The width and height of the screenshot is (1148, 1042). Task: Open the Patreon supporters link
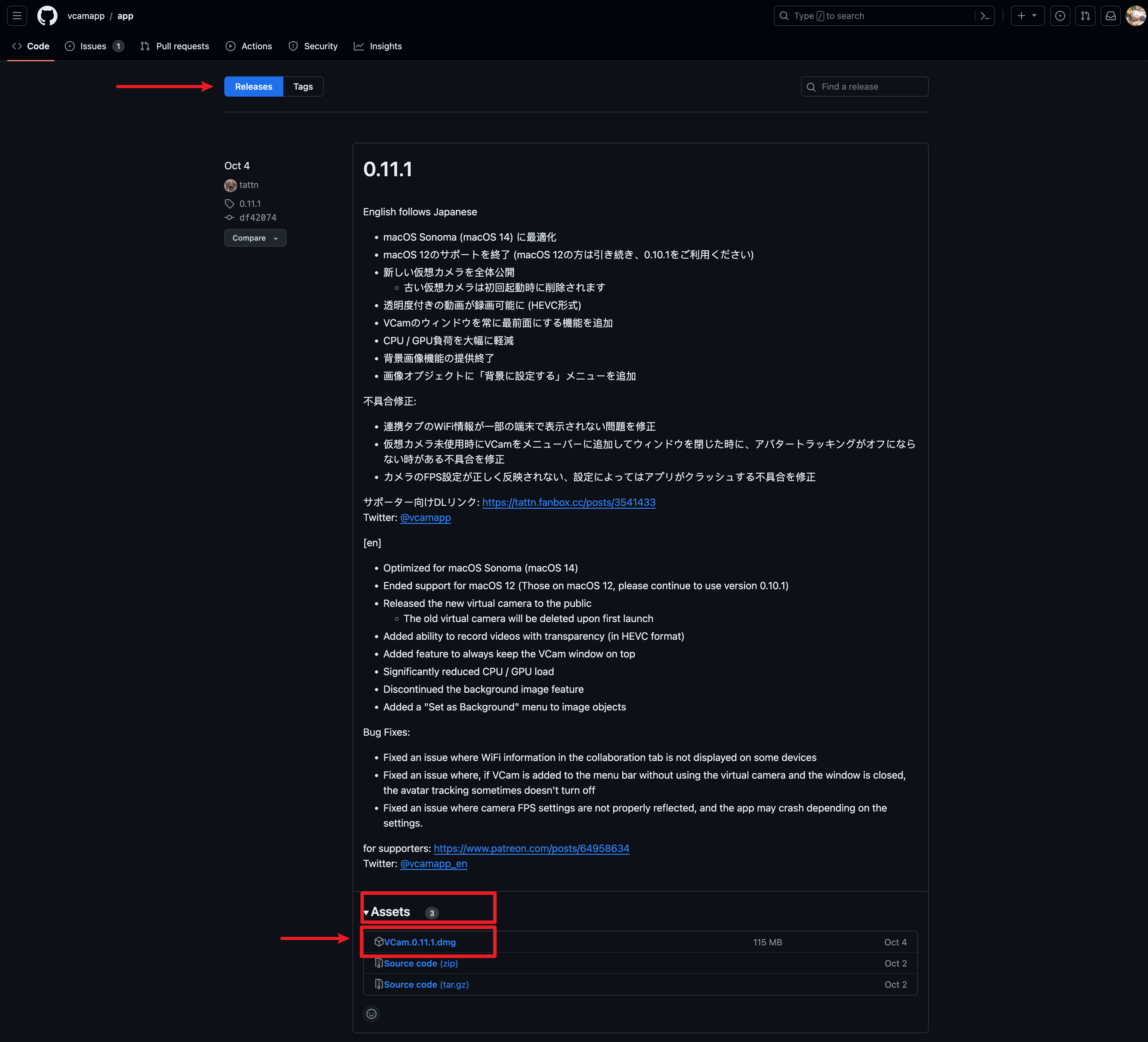tap(531, 848)
